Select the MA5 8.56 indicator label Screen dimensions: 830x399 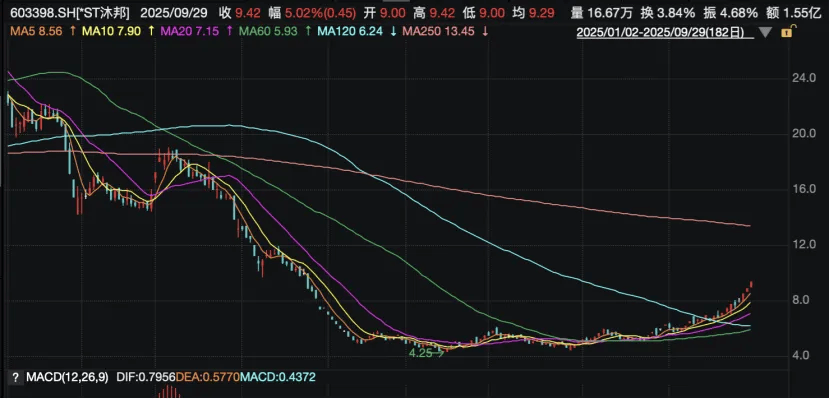pyautogui.click(x=37, y=32)
